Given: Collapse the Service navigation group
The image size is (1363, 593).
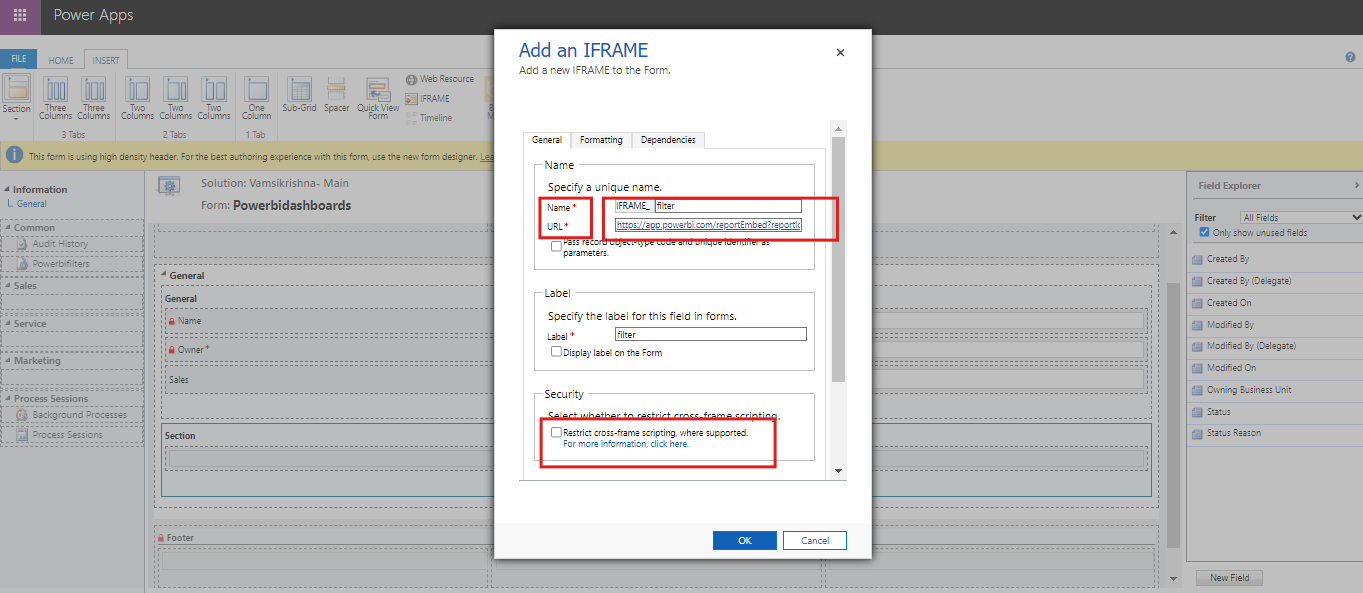Looking at the screenshot, I should (7, 324).
